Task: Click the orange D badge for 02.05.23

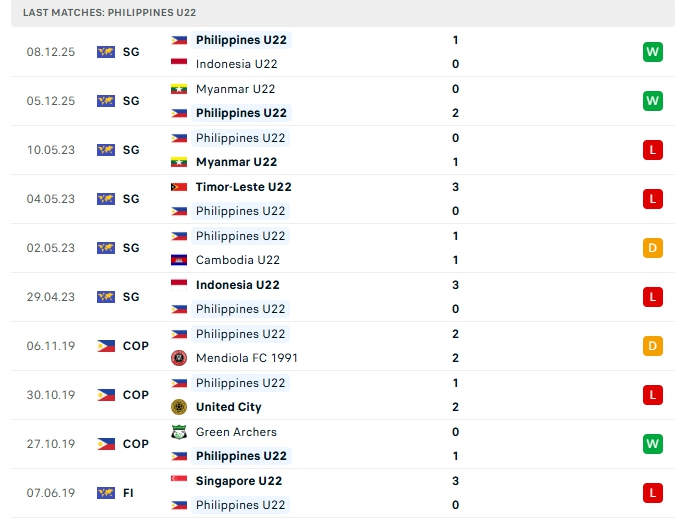Action: [x=652, y=248]
